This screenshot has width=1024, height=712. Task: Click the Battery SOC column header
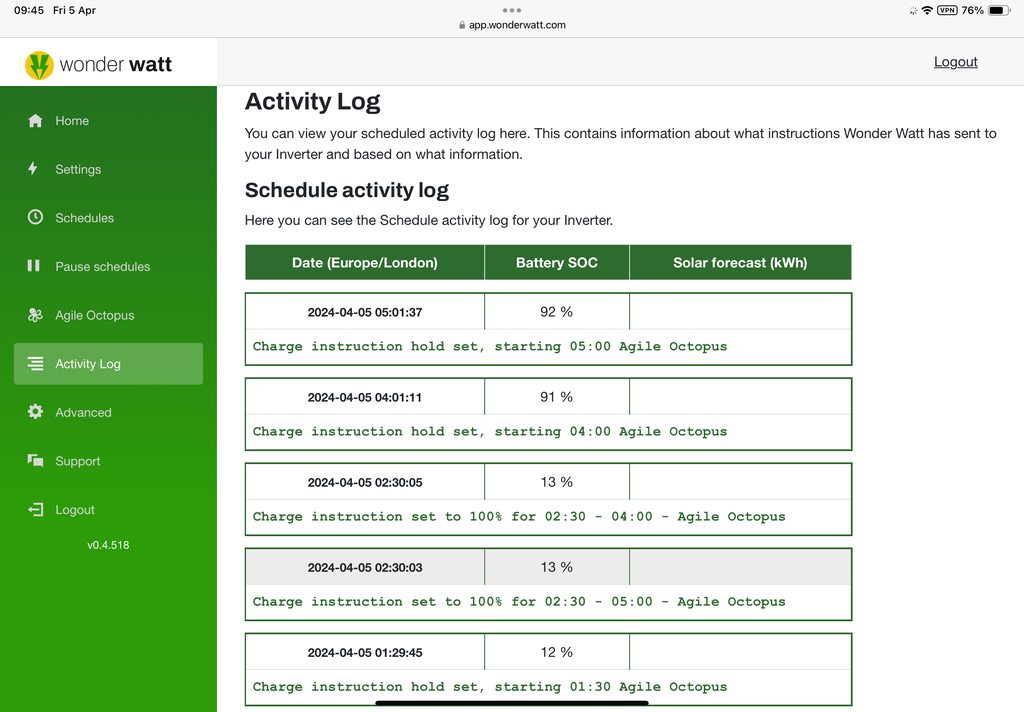point(556,263)
